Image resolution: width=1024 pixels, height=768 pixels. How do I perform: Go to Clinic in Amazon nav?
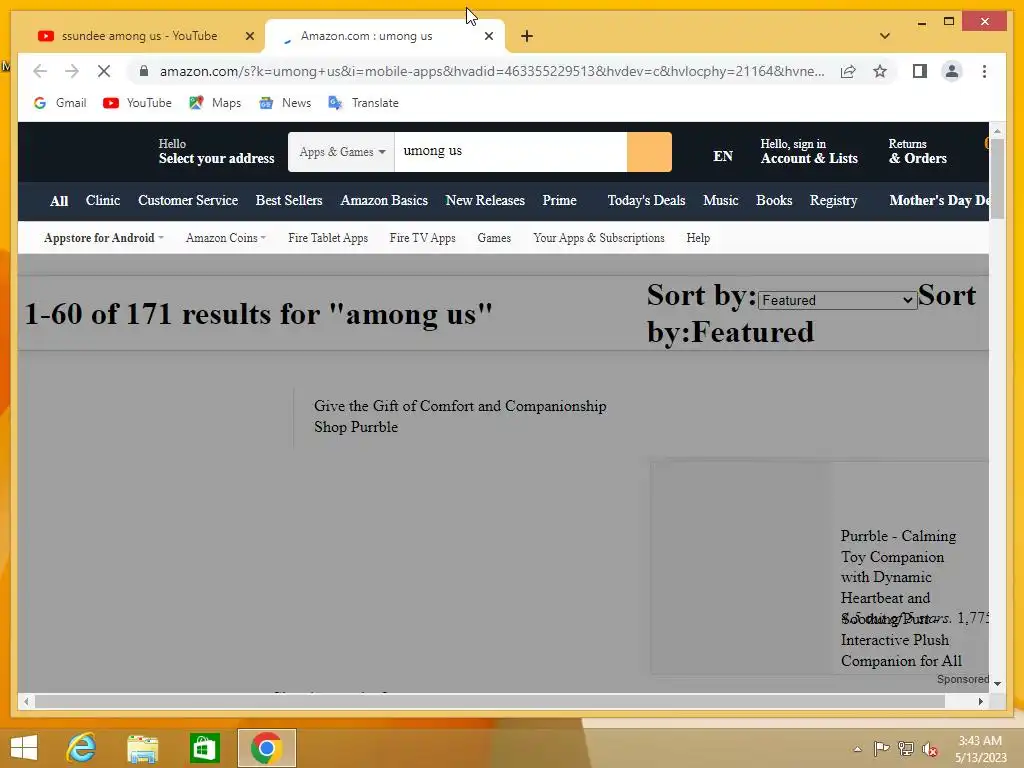[103, 200]
